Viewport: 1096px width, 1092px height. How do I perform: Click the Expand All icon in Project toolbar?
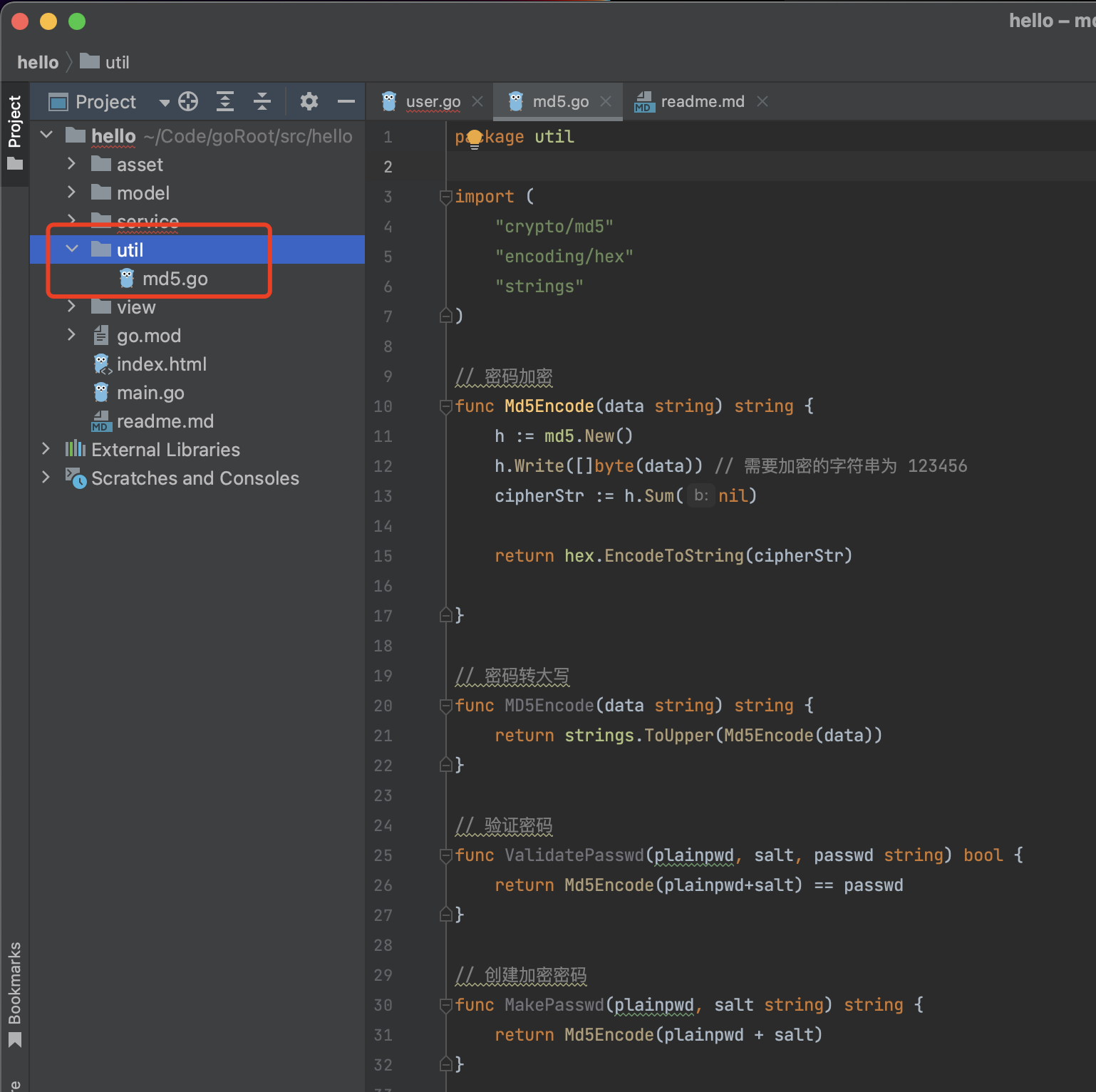pyautogui.click(x=225, y=101)
